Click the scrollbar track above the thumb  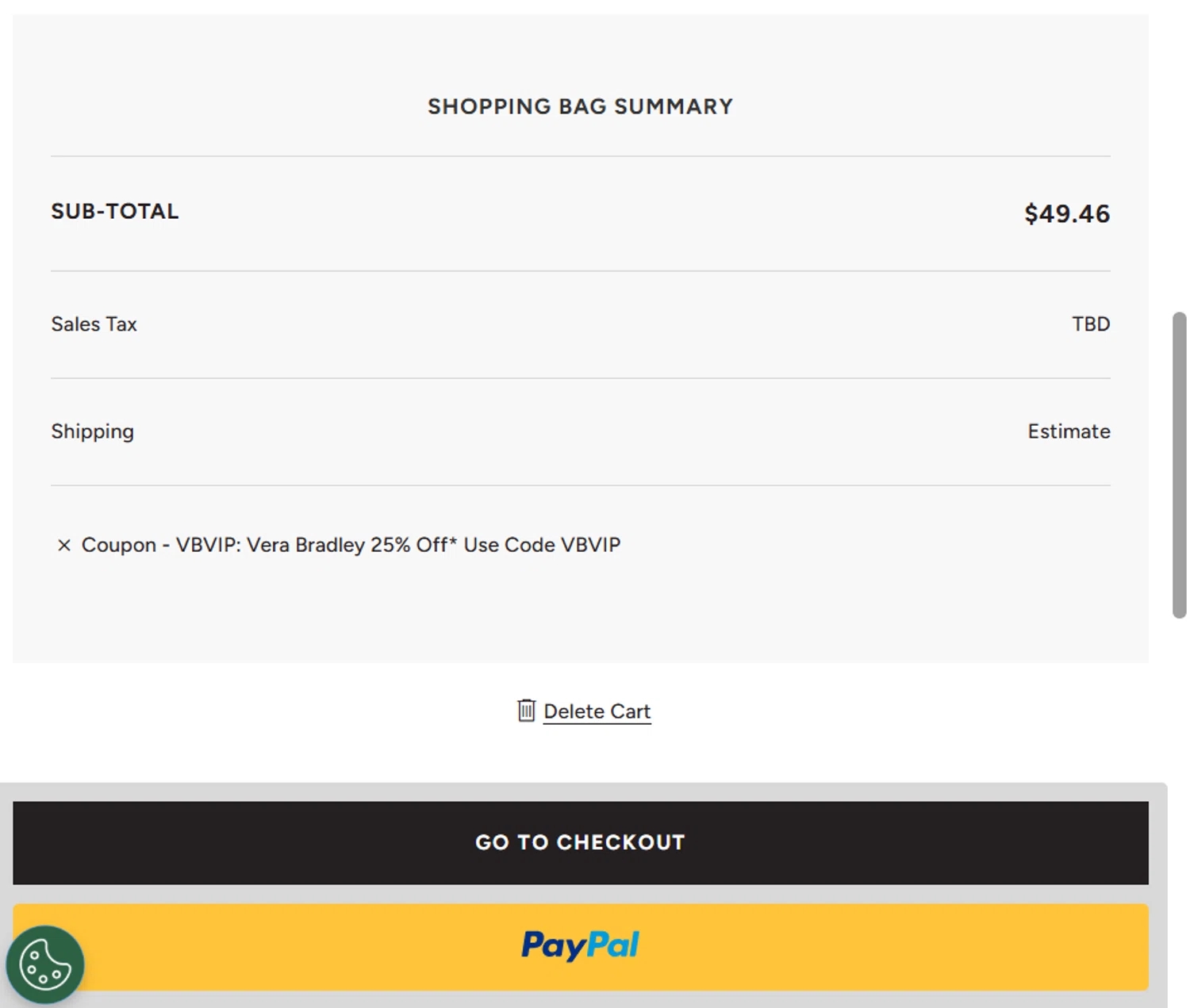pyautogui.click(x=1179, y=159)
